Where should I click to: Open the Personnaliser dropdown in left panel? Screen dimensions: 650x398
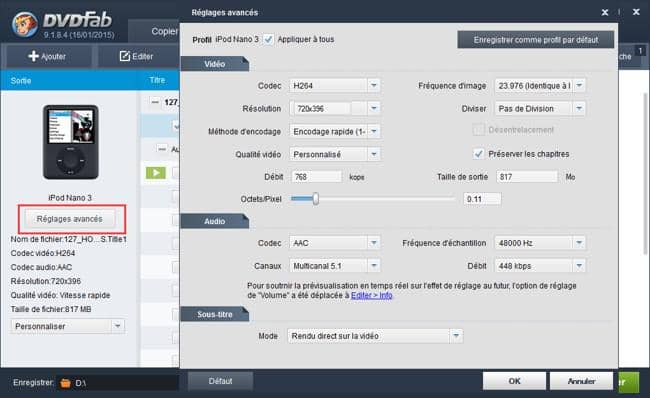68,326
